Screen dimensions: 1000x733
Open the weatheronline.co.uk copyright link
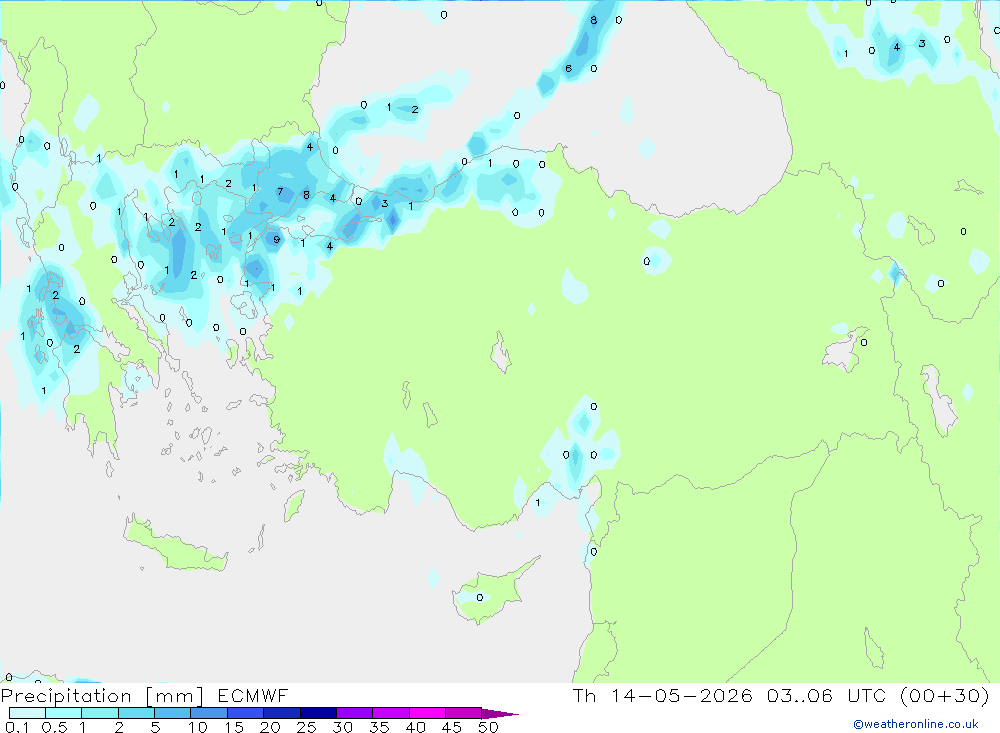pos(916,724)
